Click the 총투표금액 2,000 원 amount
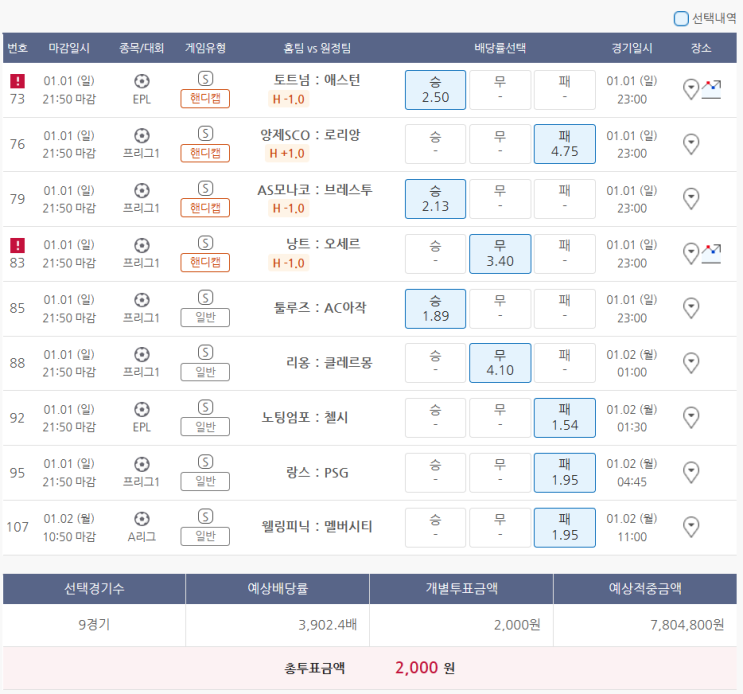 click(x=425, y=668)
